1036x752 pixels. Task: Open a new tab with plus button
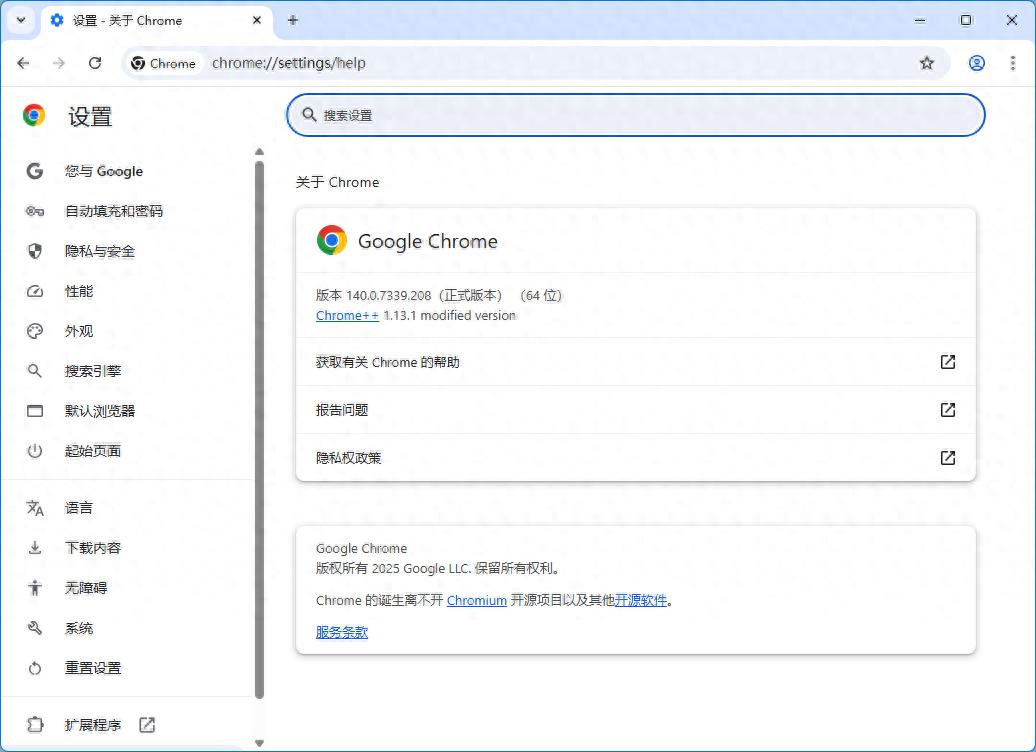tap(293, 20)
